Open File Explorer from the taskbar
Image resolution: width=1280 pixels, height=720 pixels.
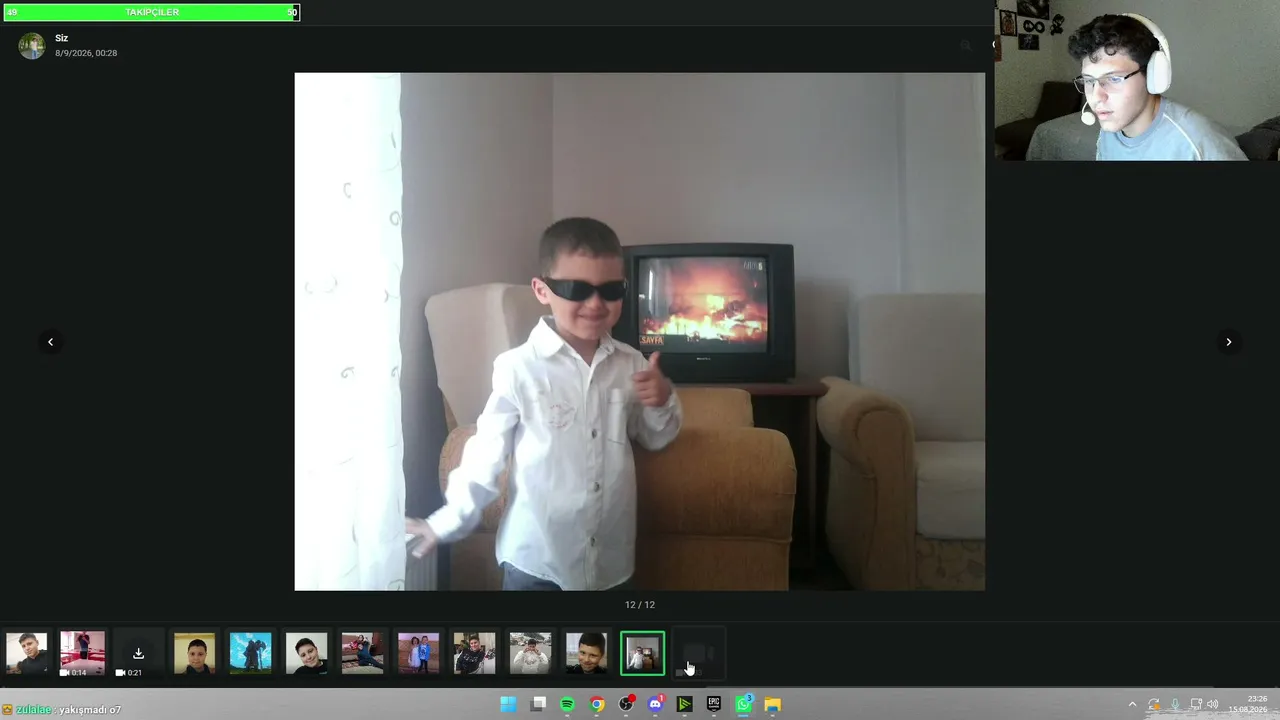[x=773, y=704]
